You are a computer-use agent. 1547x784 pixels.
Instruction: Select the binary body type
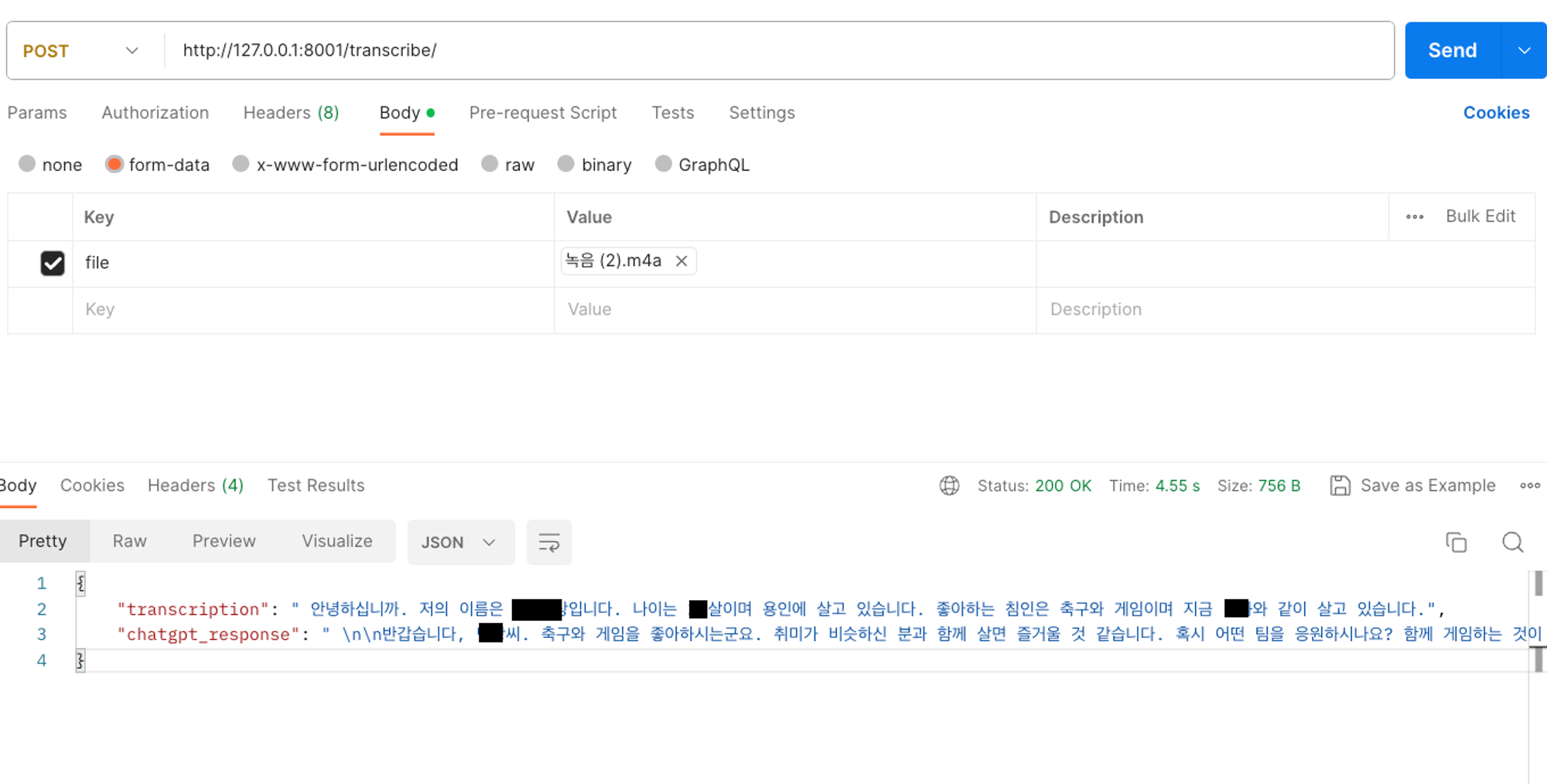pyautogui.click(x=566, y=164)
